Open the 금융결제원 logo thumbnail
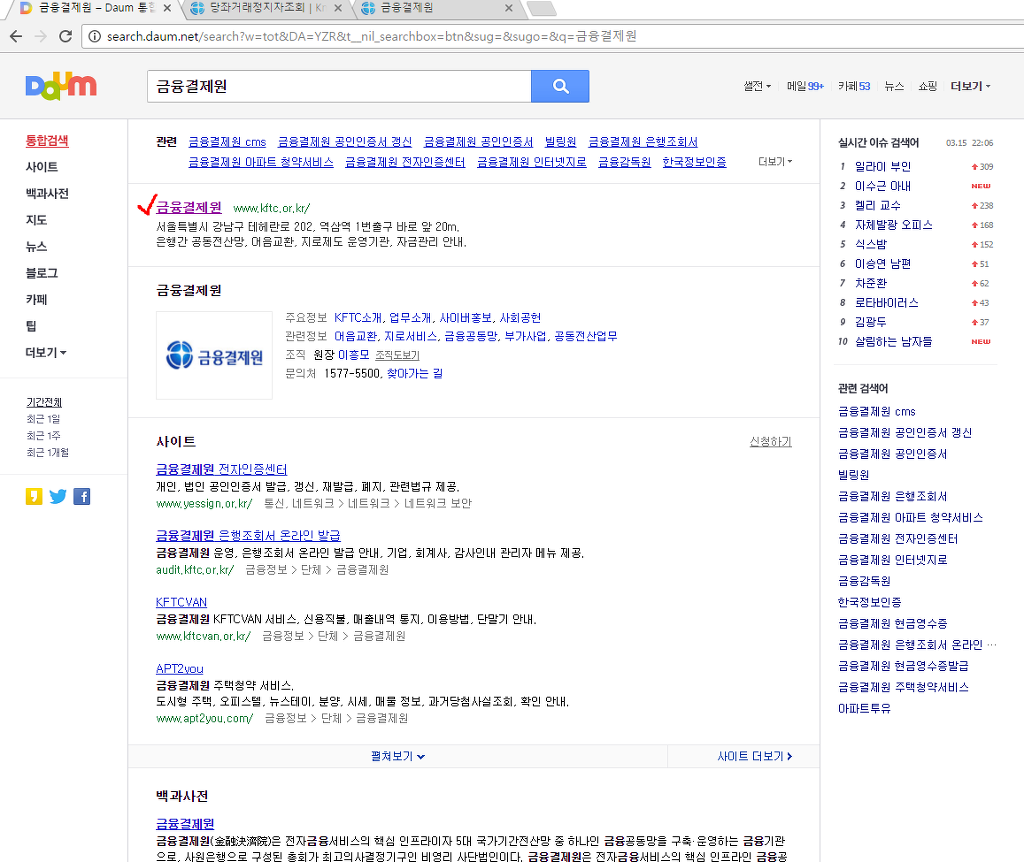The height and width of the screenshot is (862, 1024). point(214,355)
